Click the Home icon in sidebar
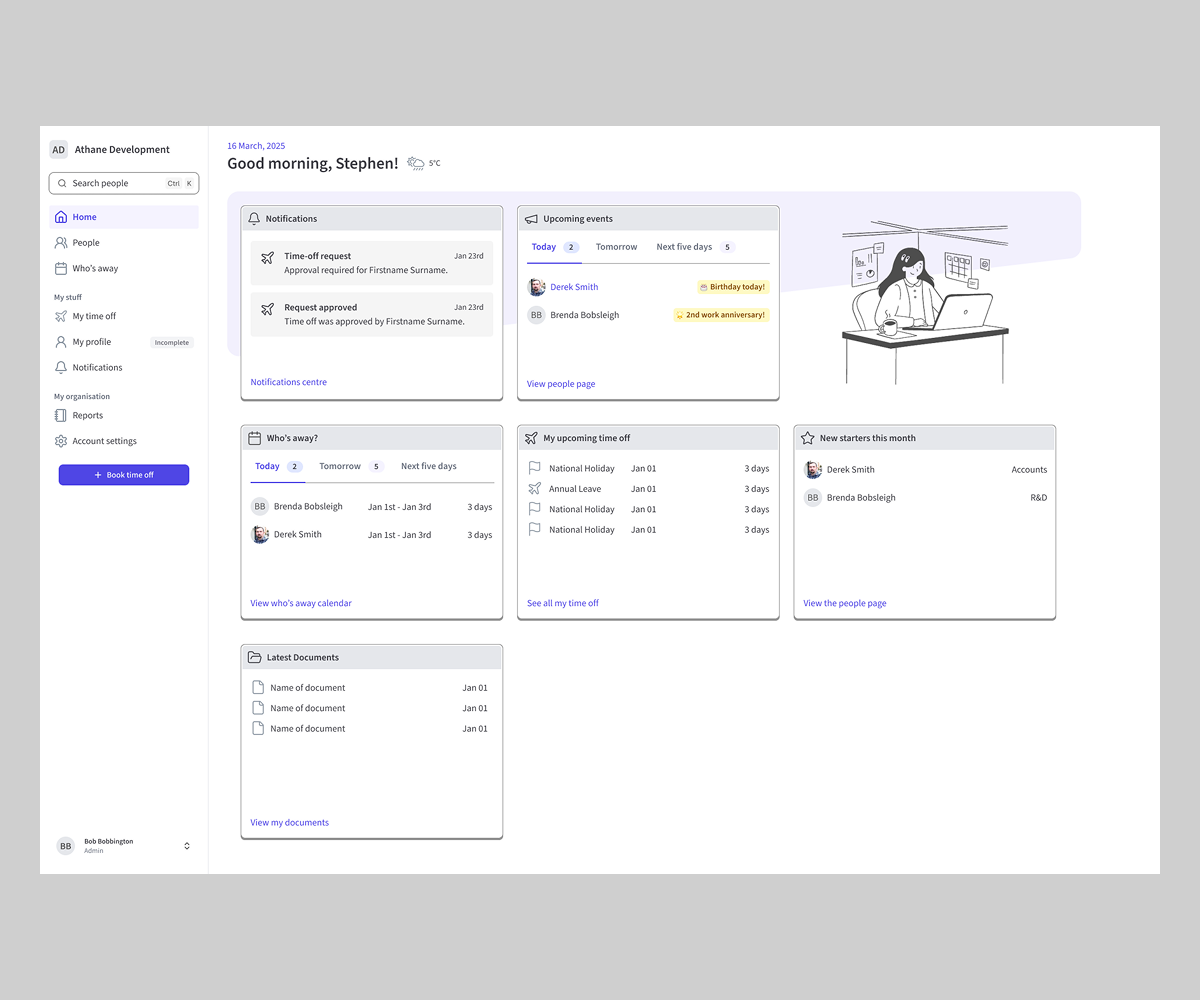The height and width of the screenshot is (1000, 1200). pyautogui.click(x=61, y=217)
